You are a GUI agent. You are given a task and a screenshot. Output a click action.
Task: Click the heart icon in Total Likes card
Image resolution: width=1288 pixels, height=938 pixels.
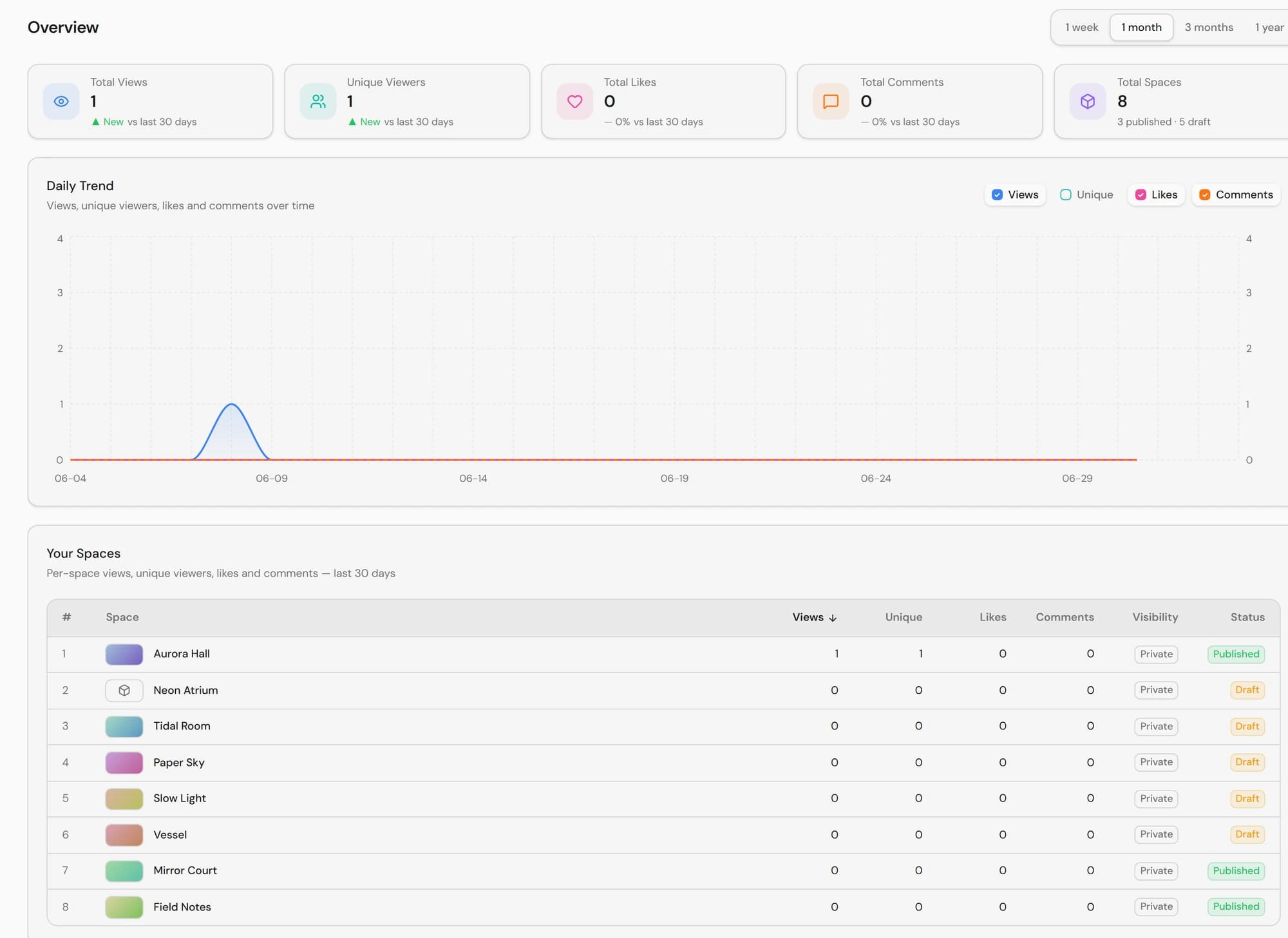[574, 102]
